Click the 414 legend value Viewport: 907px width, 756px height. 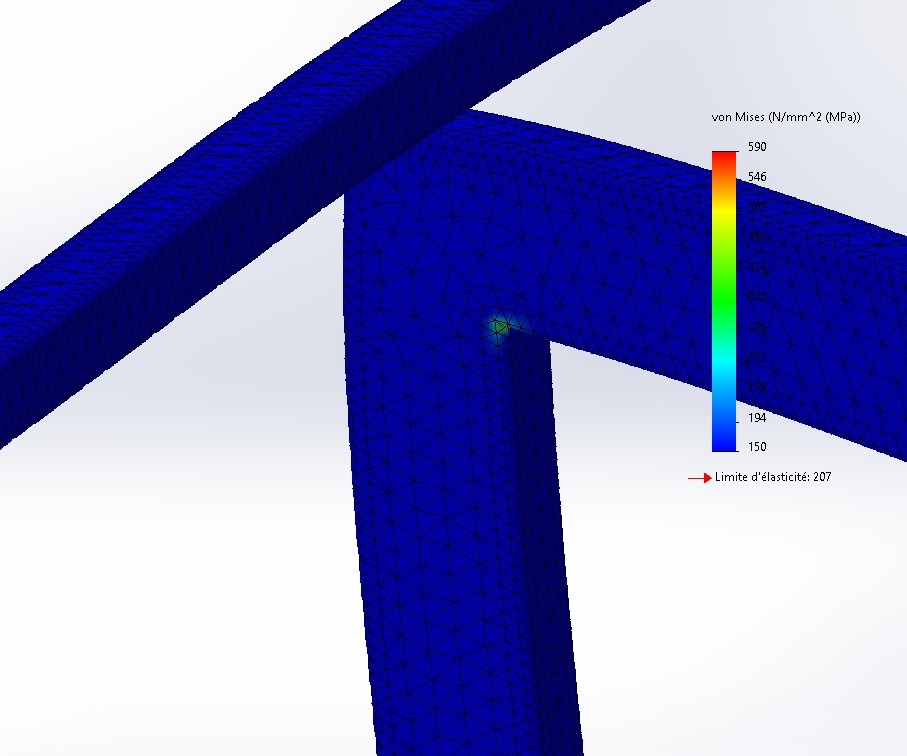pyautogui.click(x=757, y=267)
